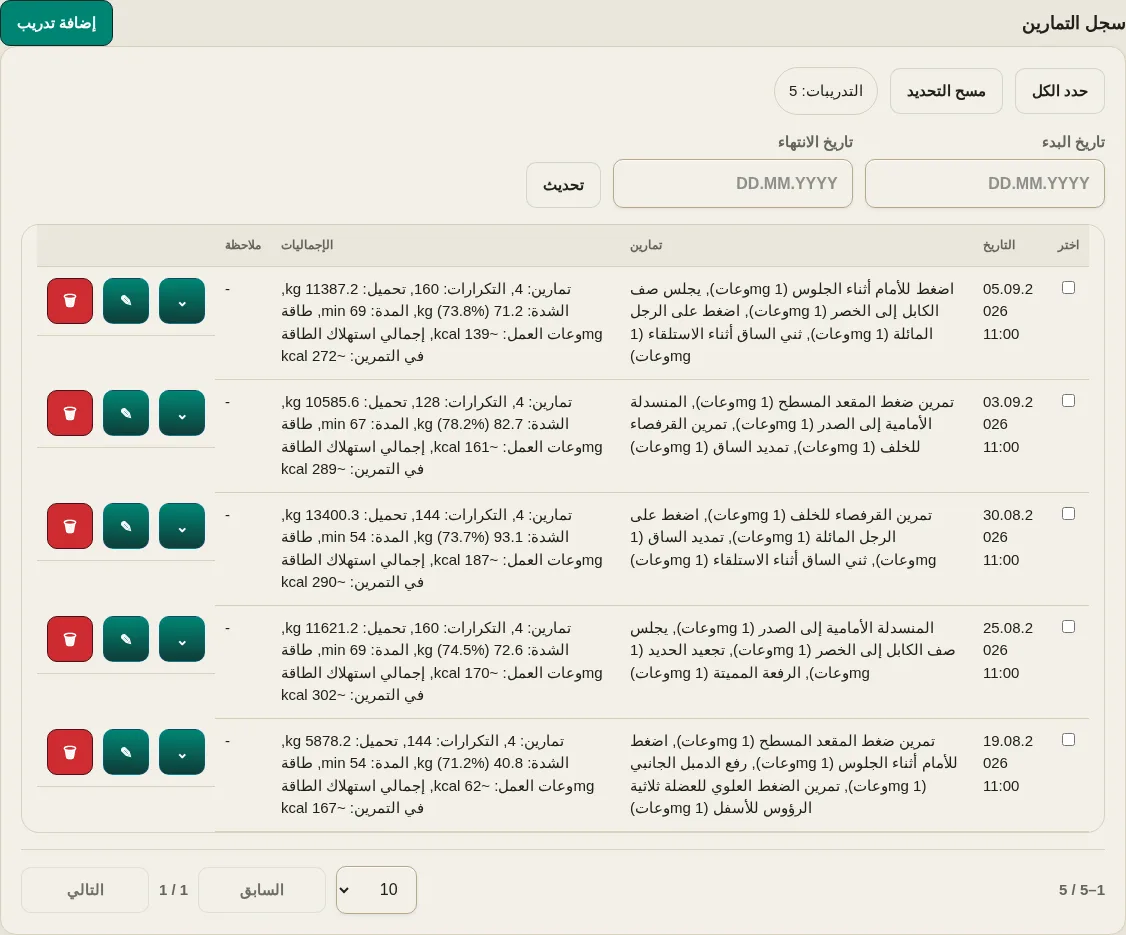Image resolution: width=1126 pixels, height=935 pixels.
Task: Delete the 30.08.2026 workout with trash icon
Action: coord(70,526)
